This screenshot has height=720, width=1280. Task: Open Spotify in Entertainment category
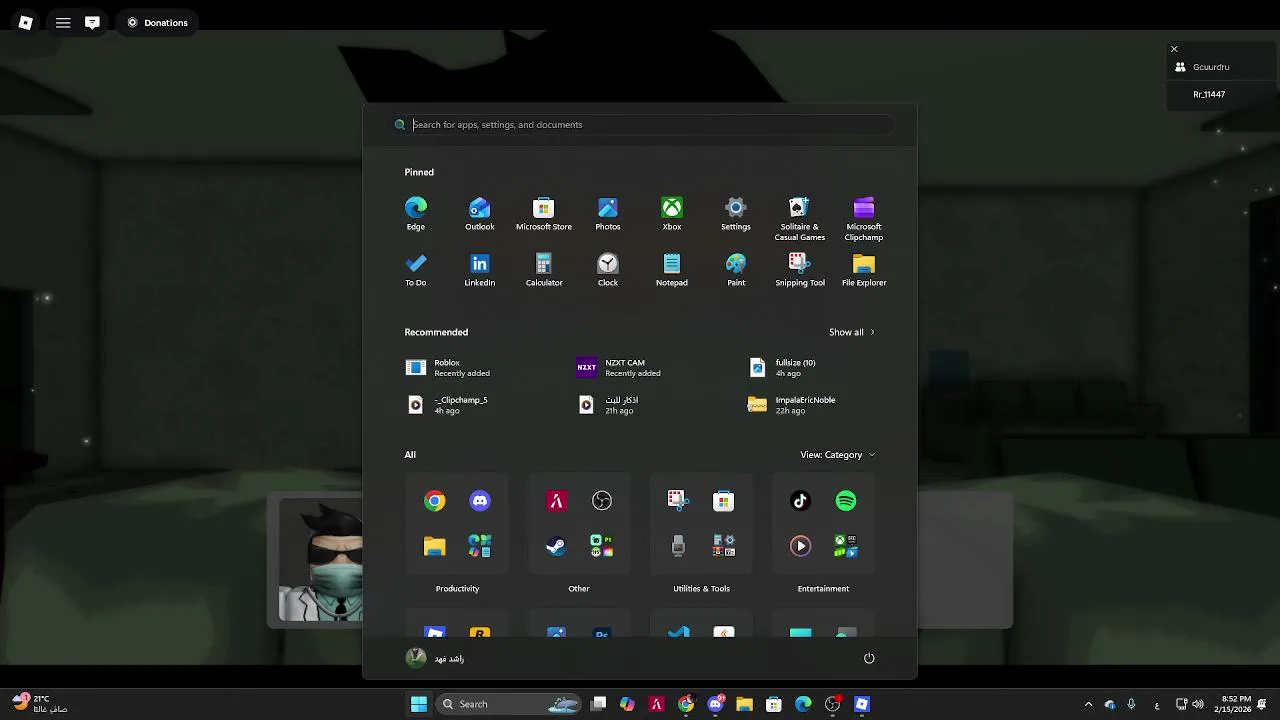click(x=846, y=501)
